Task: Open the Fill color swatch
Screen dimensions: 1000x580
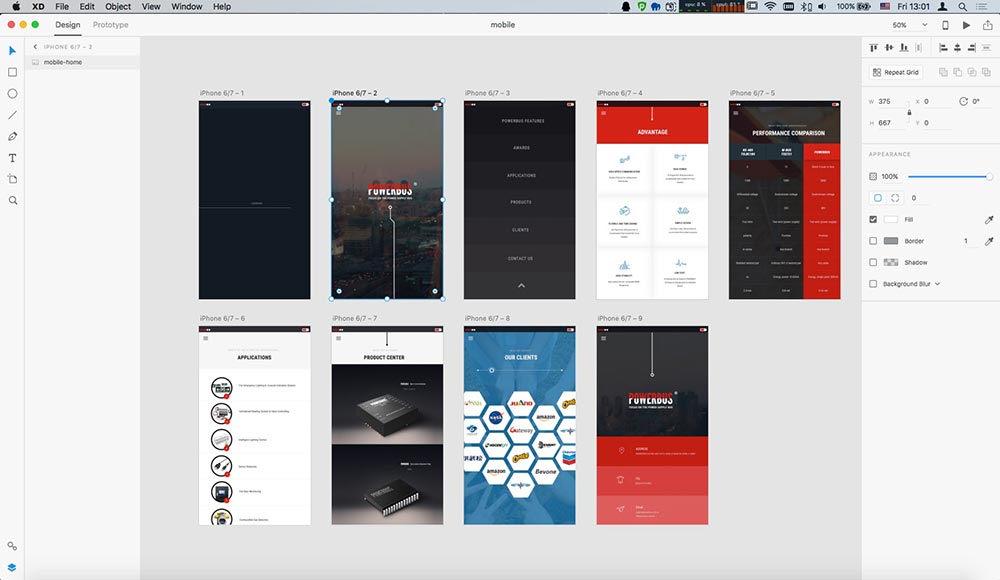Action: tap(891, 219)
